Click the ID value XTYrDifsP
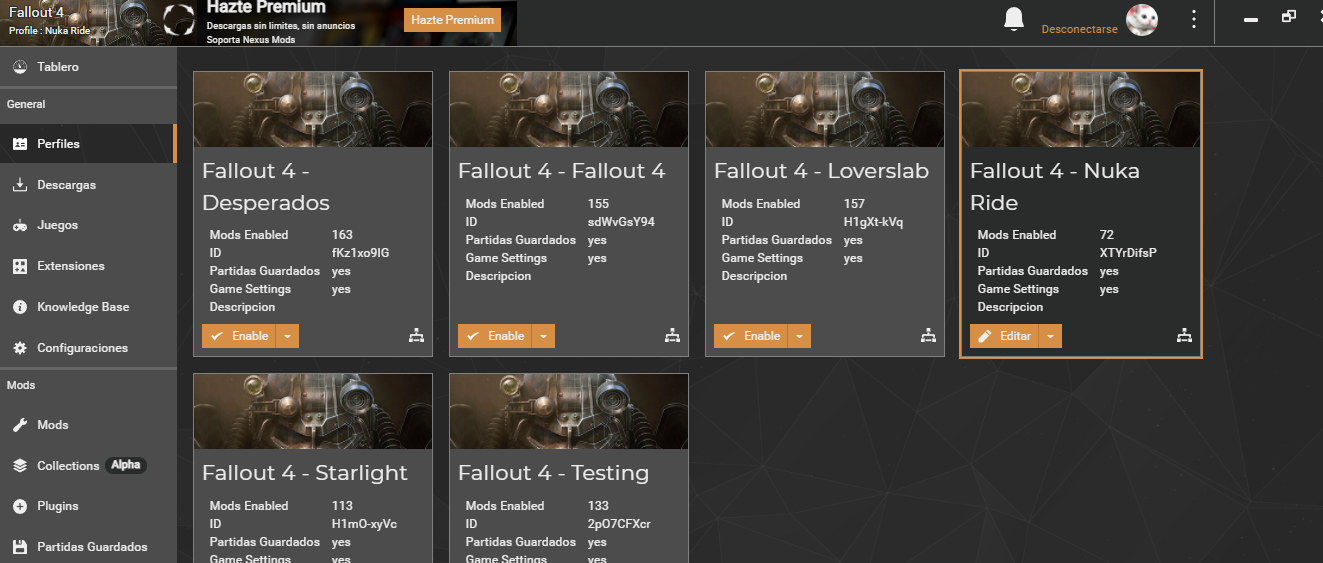 click(x=1128, y=253)
